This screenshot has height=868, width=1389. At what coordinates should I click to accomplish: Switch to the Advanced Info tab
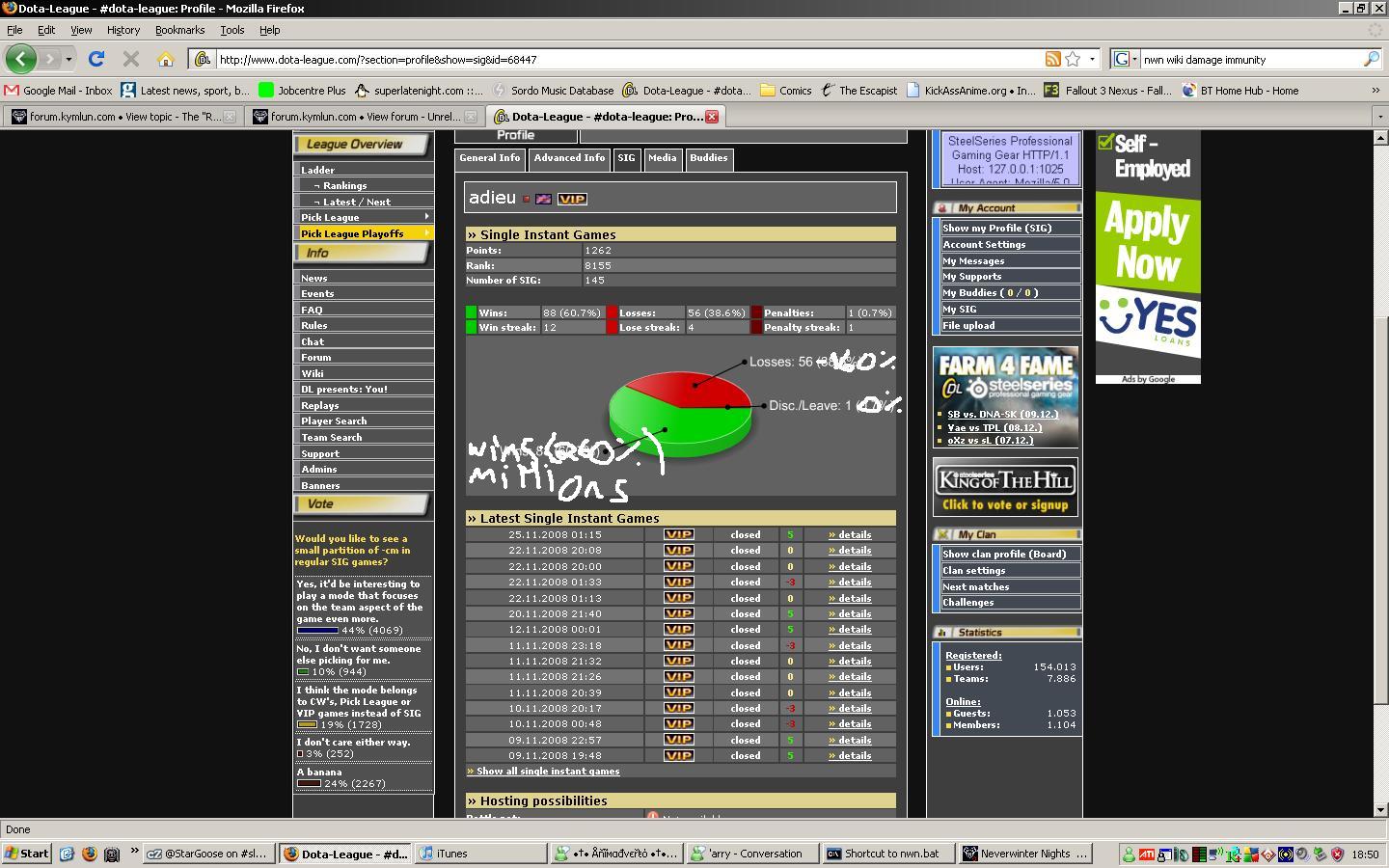pyautogui.click(x=569, y=158)
